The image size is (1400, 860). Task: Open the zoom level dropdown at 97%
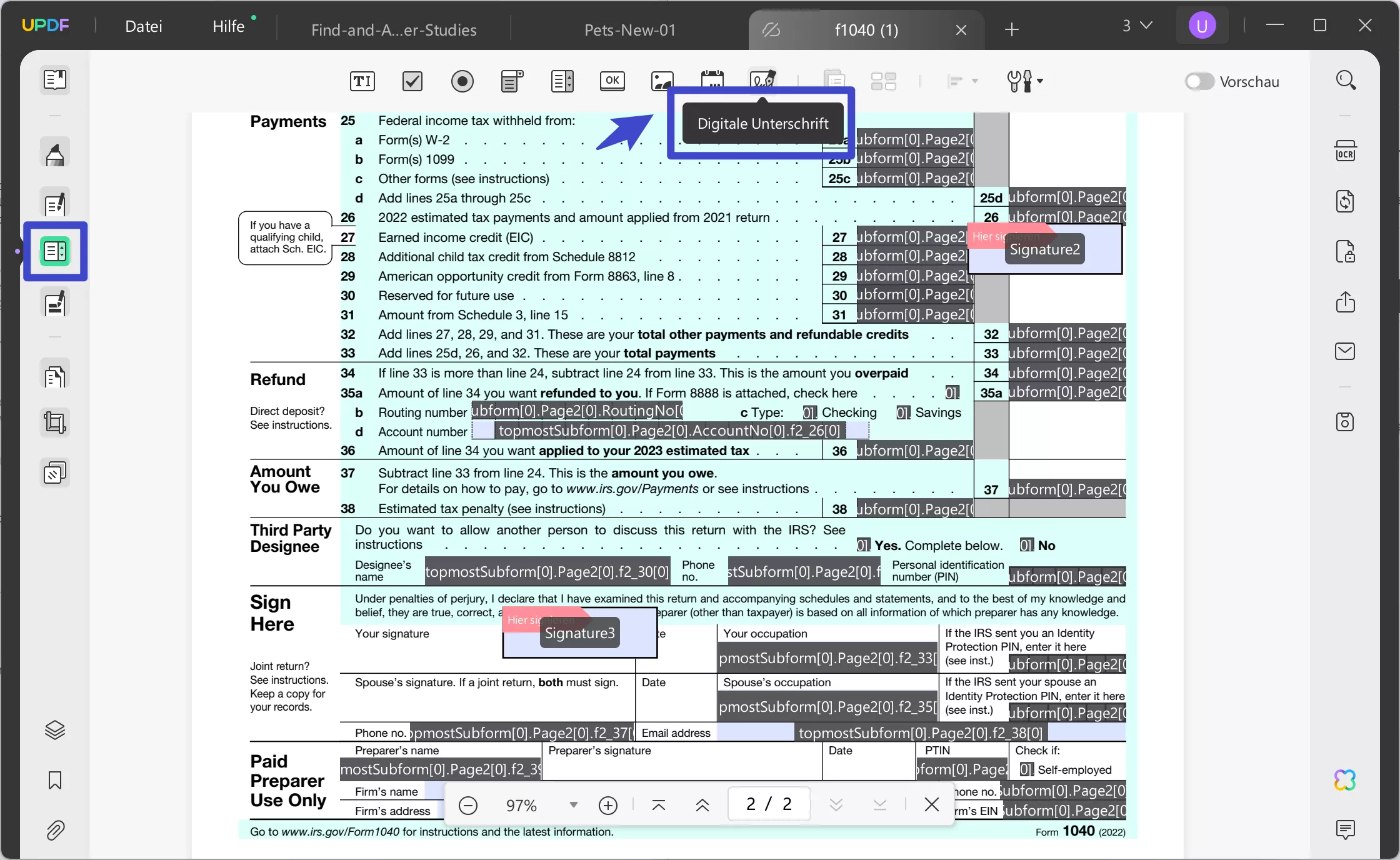pos(575,805)
